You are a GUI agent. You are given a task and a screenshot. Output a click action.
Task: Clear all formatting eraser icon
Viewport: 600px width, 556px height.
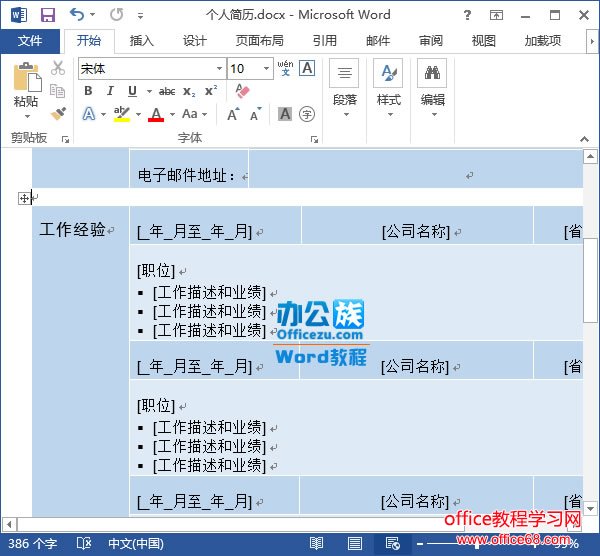(242, 91)
